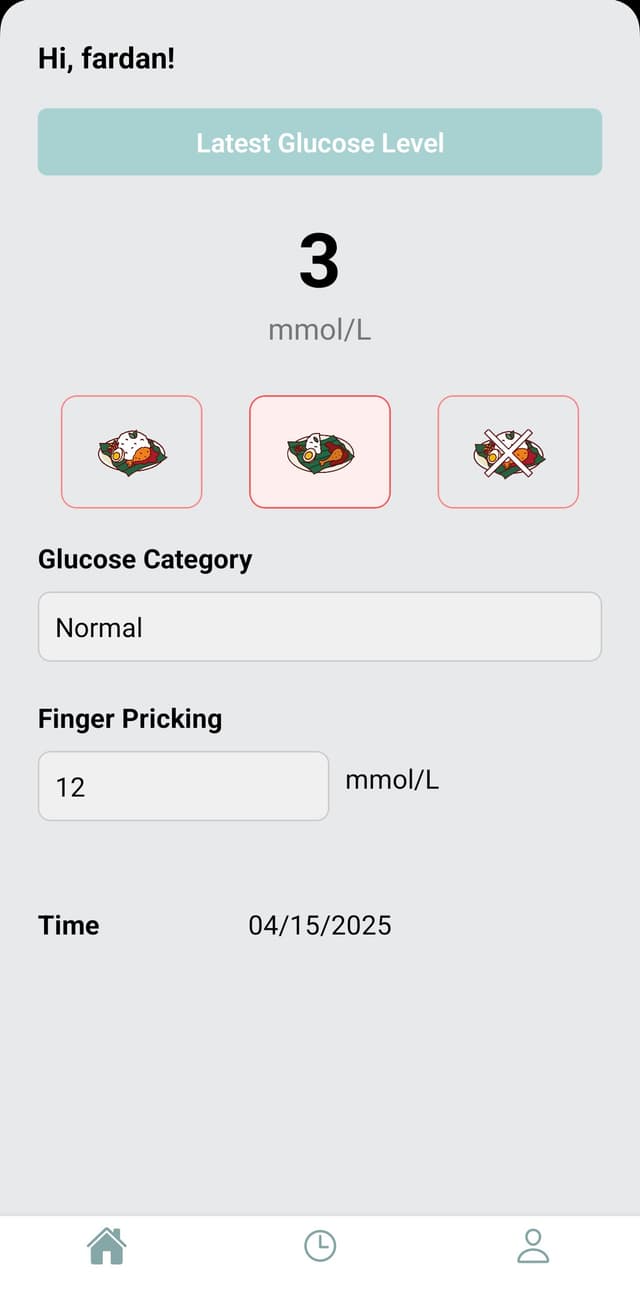Open the history clock tab

tap(320, 1246)
